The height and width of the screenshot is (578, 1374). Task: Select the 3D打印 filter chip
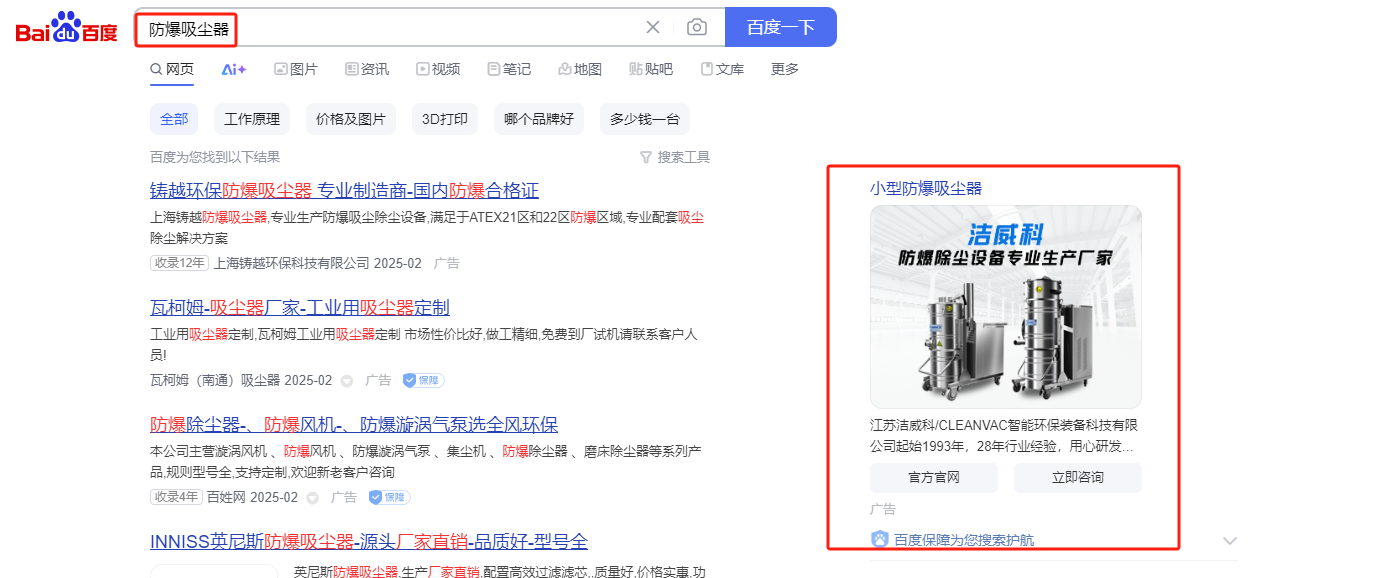click(445, 119)
